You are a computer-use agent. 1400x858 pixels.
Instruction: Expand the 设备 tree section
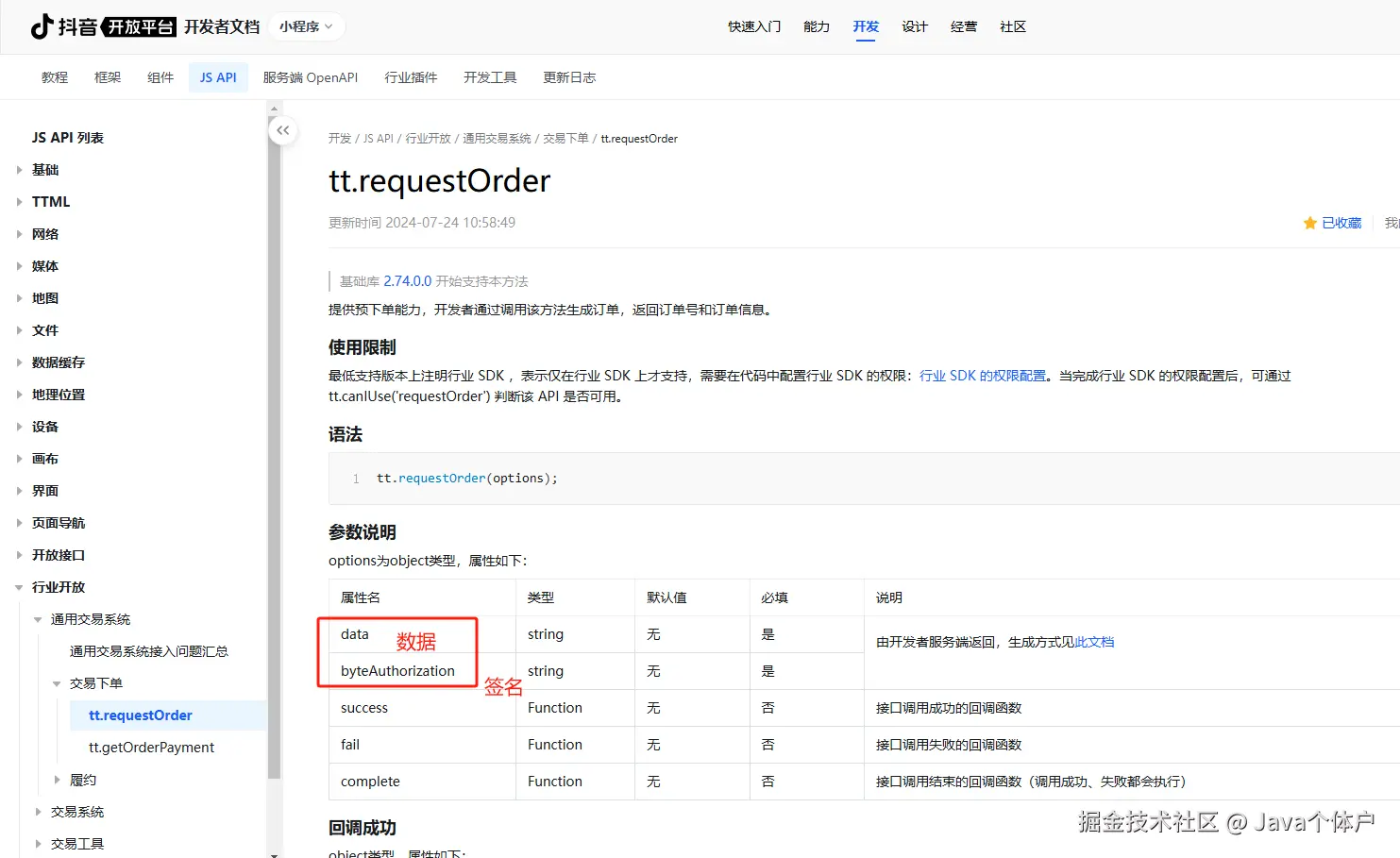19,427
